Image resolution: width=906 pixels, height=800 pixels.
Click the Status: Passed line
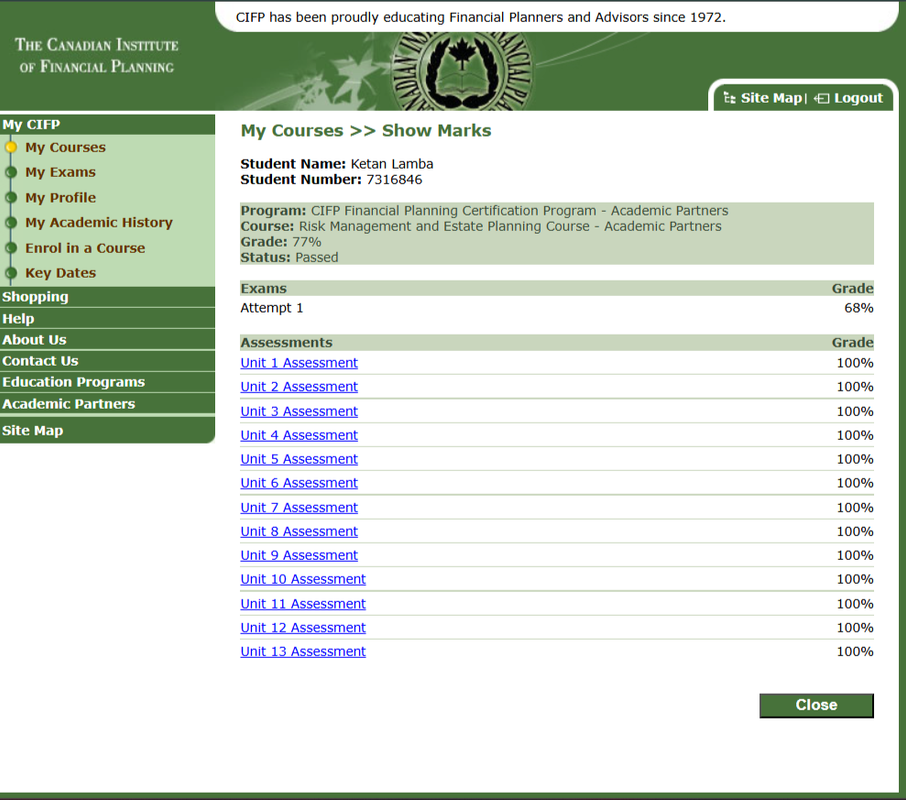pos(289,257)
